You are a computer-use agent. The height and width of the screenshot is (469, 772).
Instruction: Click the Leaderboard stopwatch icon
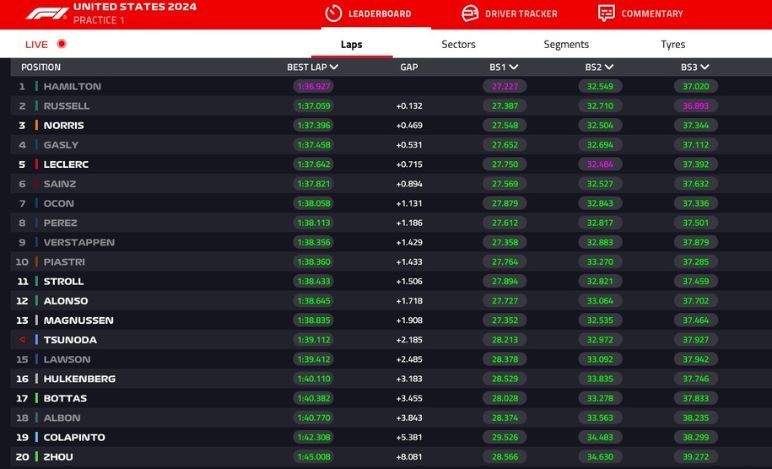(x=333, y=13)
